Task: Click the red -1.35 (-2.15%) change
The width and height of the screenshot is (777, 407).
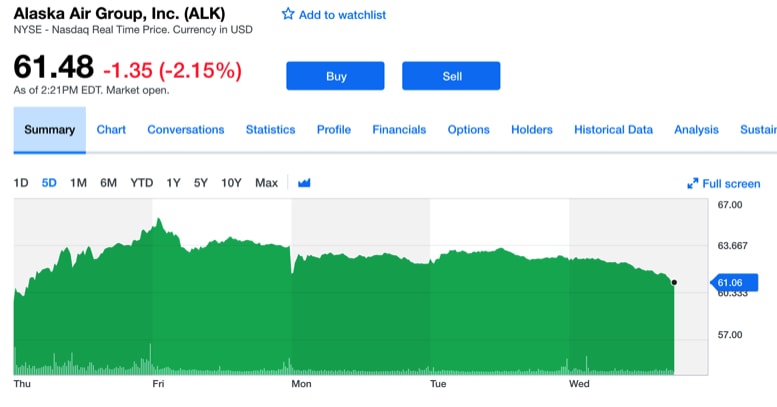Action: coord(172,70)
